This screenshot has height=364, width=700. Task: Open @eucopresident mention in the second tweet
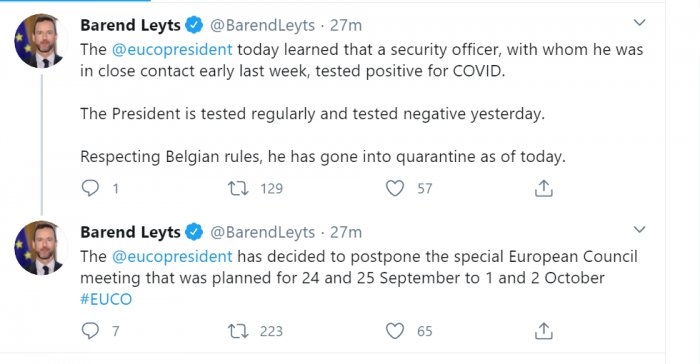[172, 256]
